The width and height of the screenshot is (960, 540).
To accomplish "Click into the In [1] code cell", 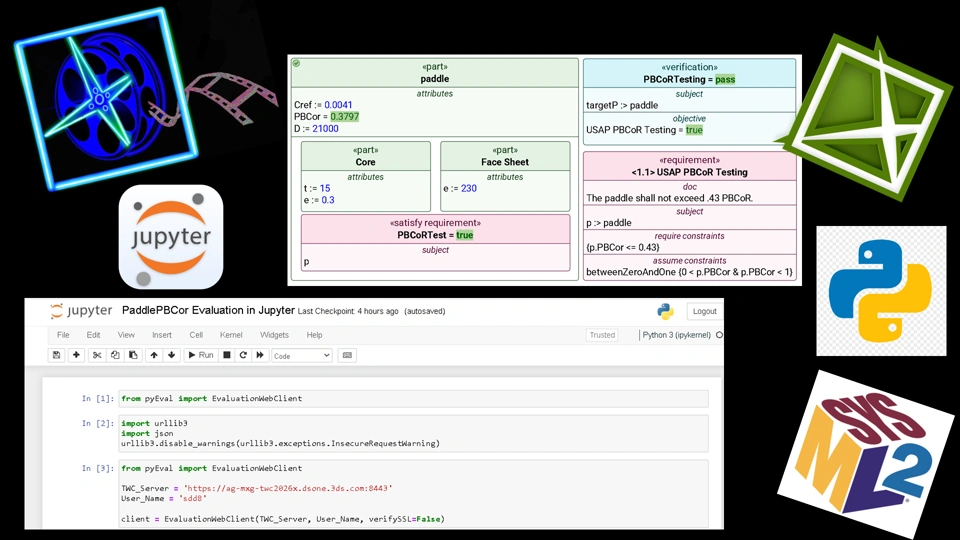I will [x=413, y=399].
